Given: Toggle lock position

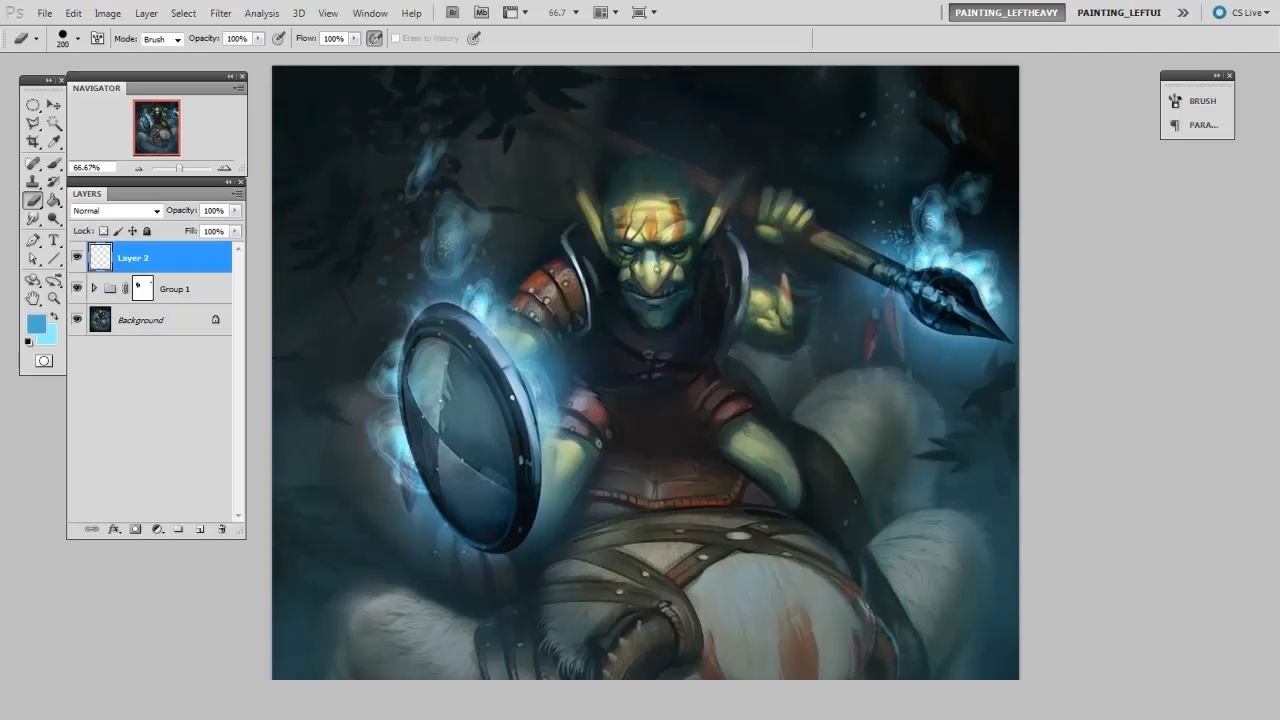Looking at the screenshot, I should 132,231.
